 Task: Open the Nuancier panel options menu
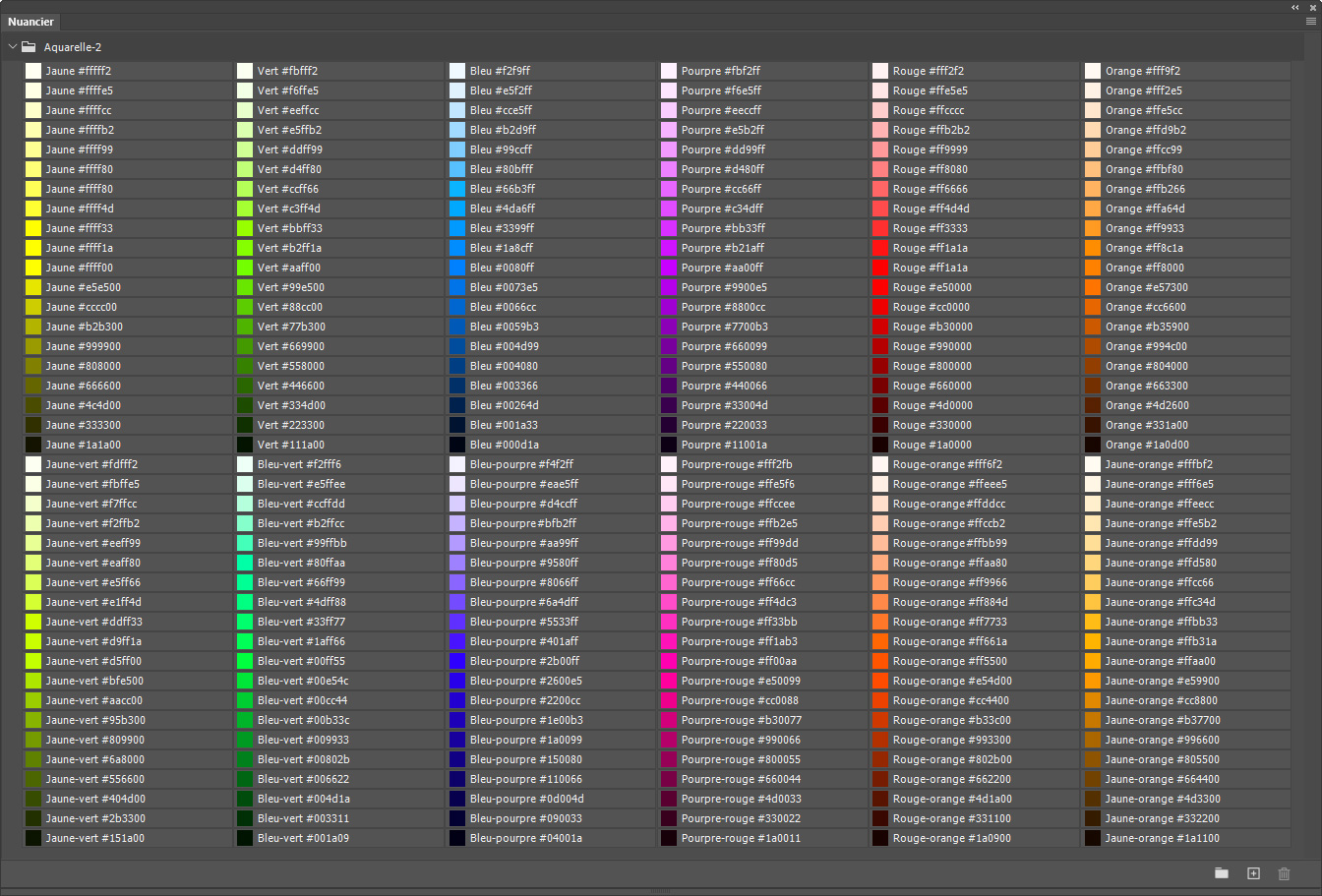point(1310,22)
